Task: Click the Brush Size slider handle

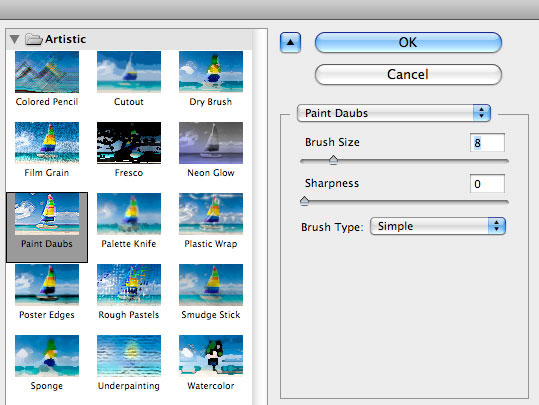Action: (x=333, y=160)
